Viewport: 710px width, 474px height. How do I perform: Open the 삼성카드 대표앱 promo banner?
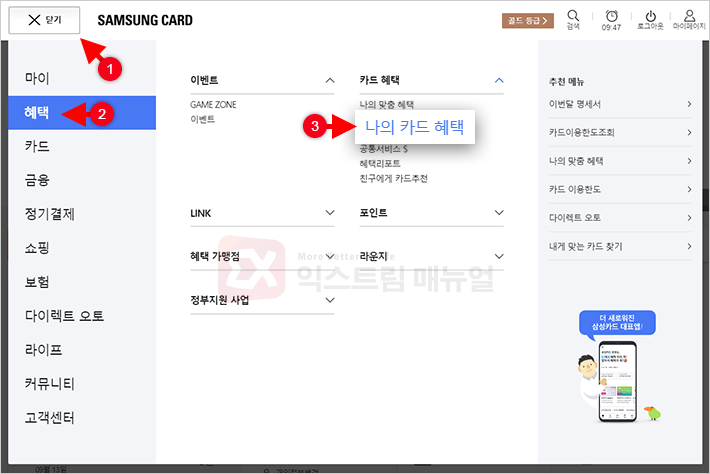[x=618, y=366]
